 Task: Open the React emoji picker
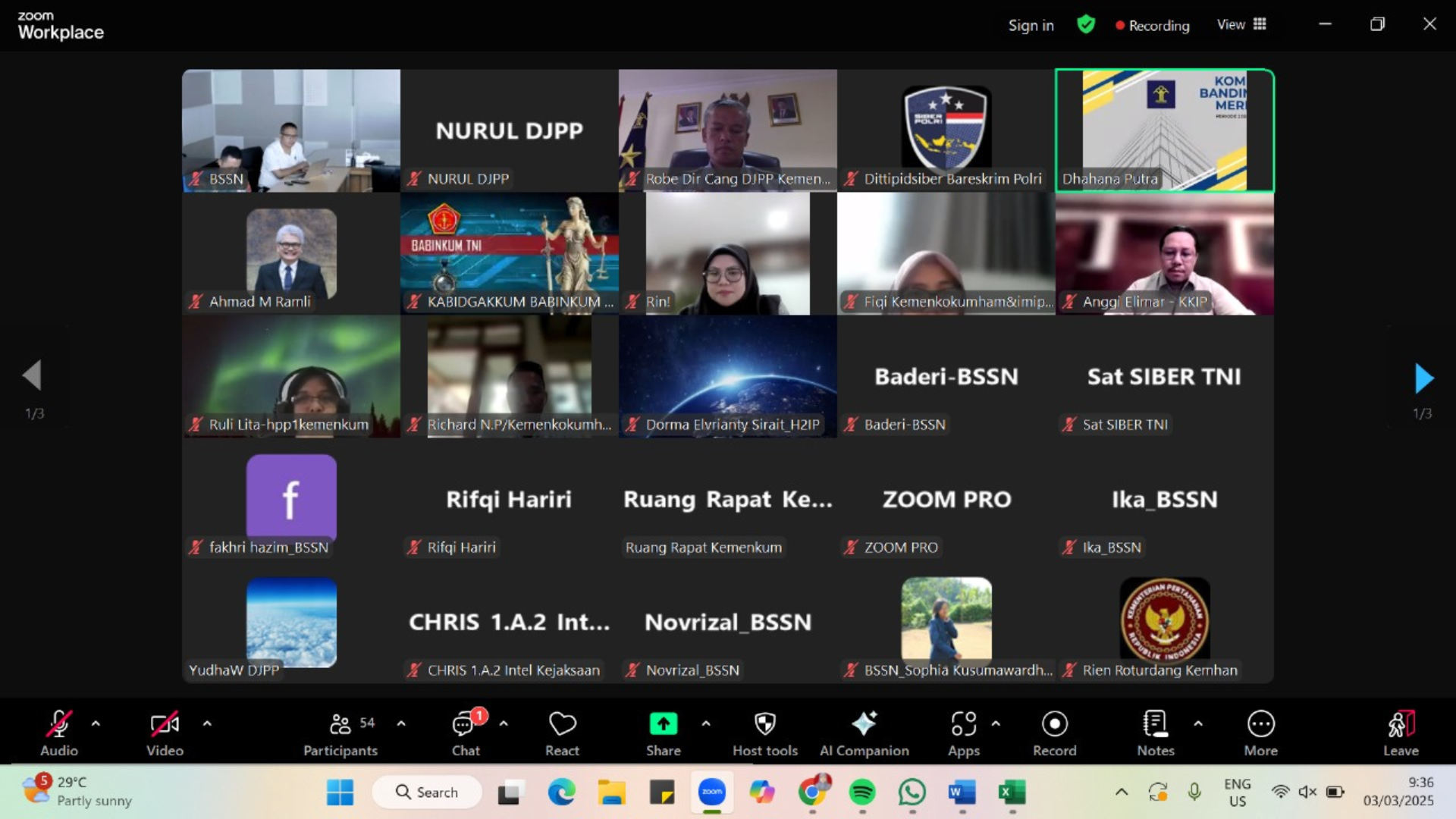[x=562, y=733]
